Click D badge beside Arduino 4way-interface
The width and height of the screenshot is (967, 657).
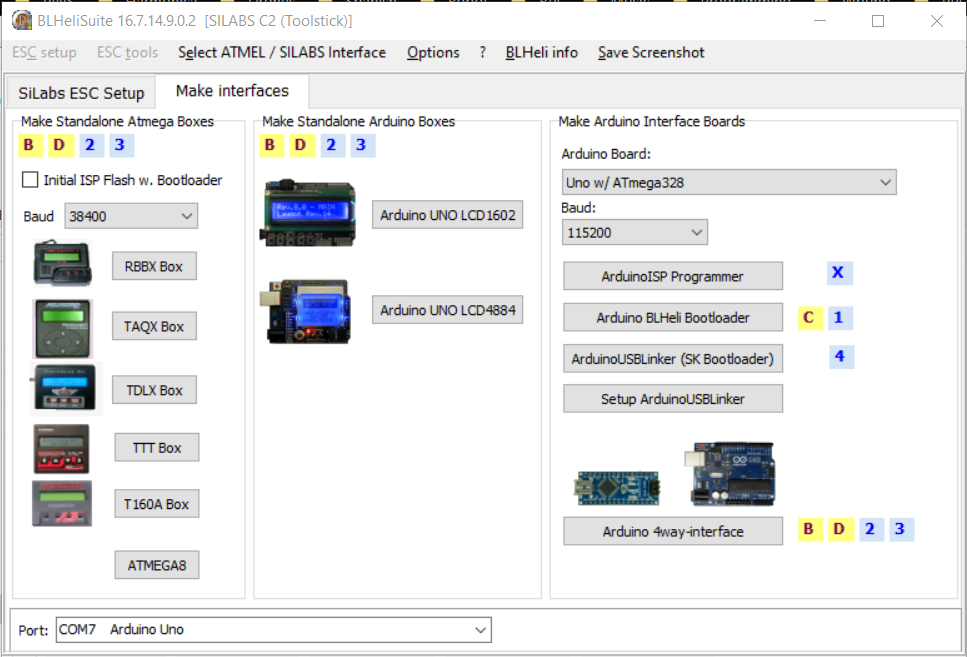(x=840, y=529)
